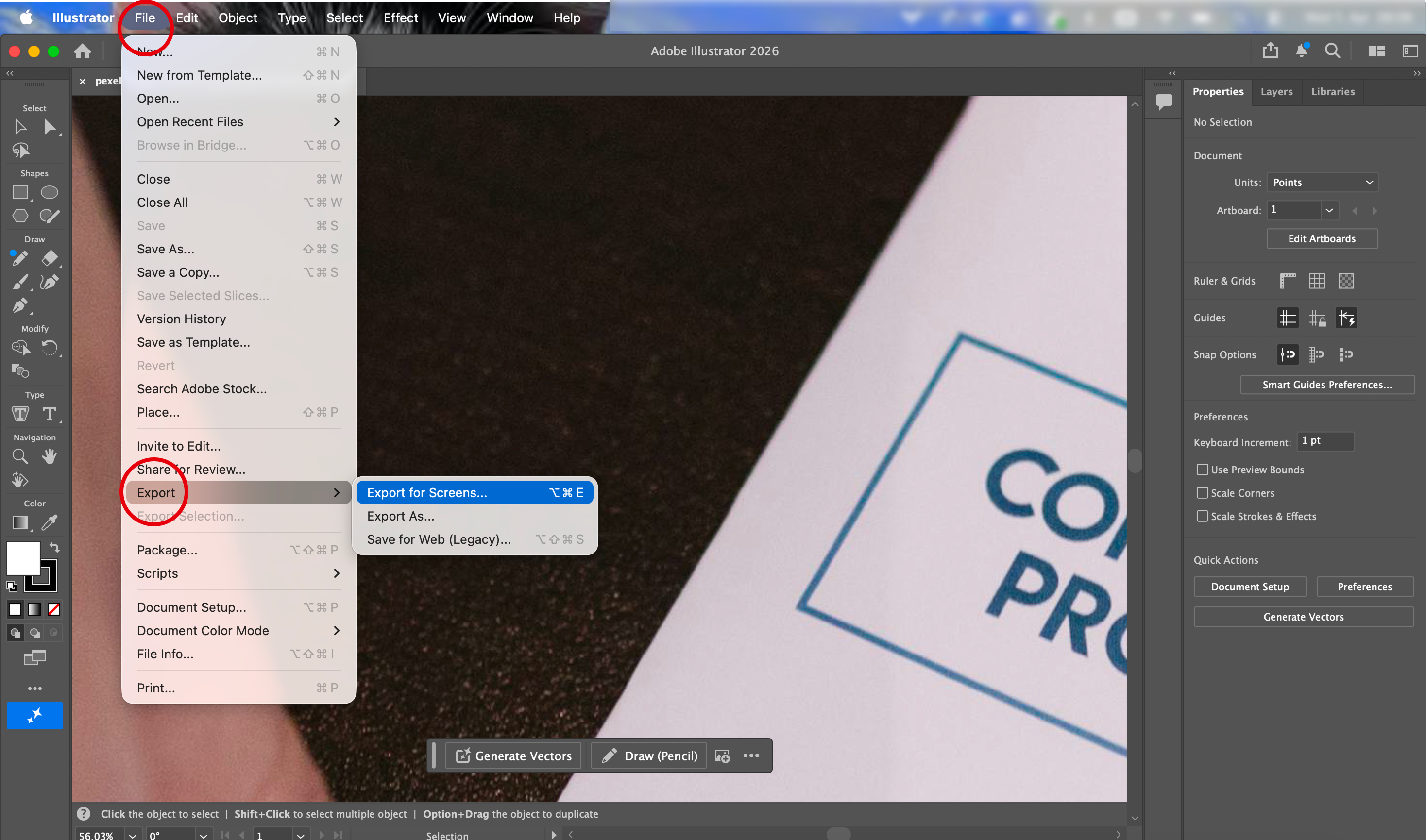
Task: Expand Open Recent Files submenu
Action: (x=239, y=122)
